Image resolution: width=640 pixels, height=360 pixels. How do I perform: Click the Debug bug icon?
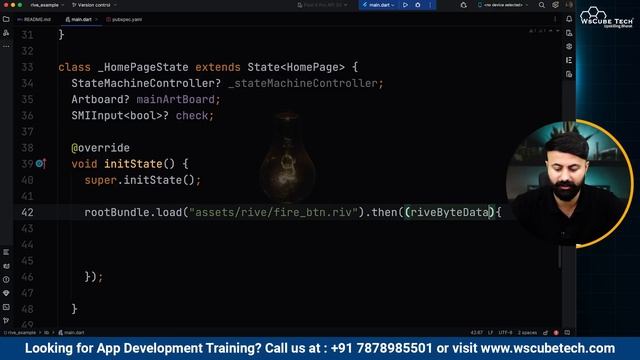click(418, 5)
